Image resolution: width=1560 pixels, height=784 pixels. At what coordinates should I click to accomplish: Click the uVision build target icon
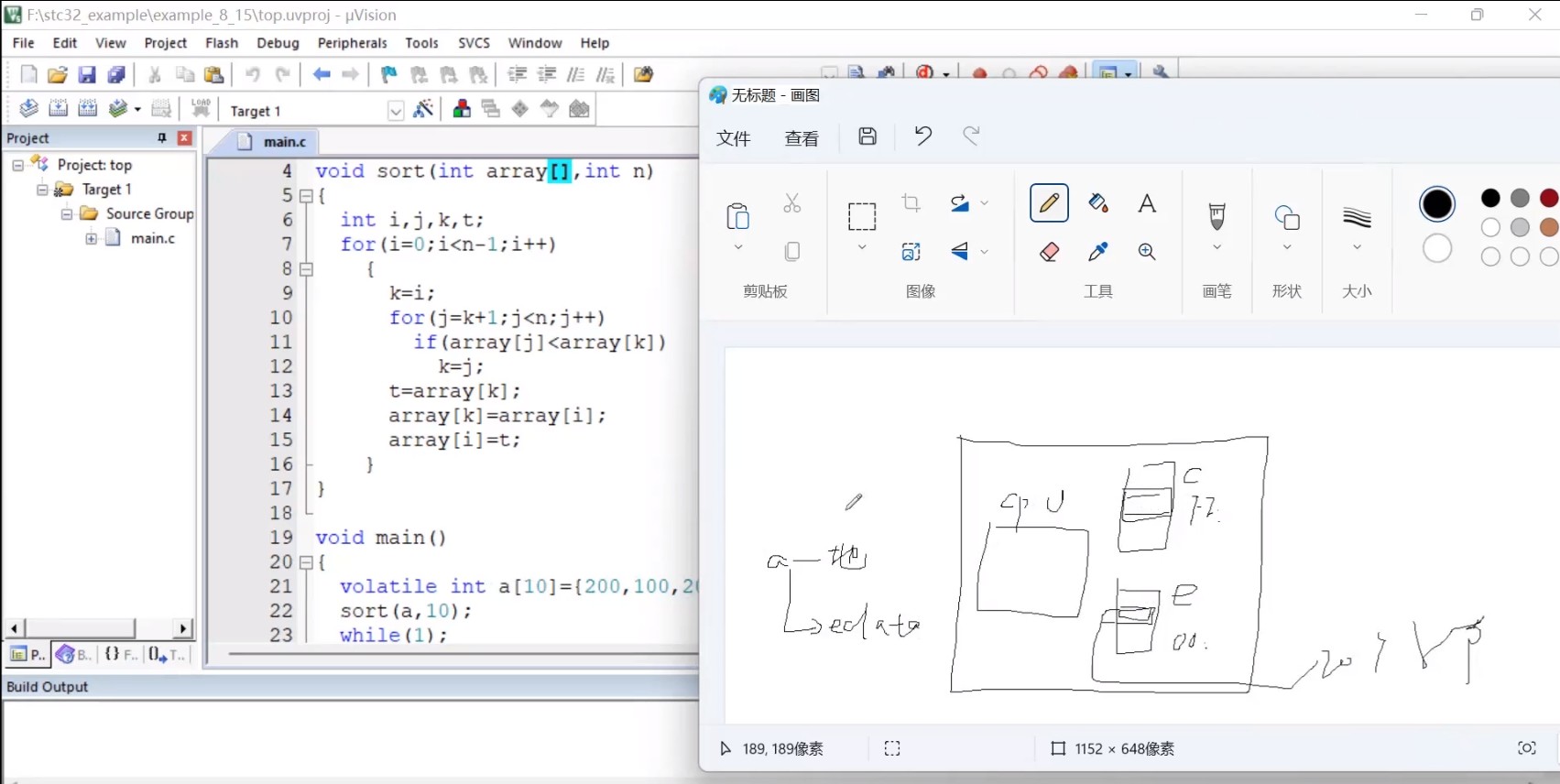(x=58, y=109)
